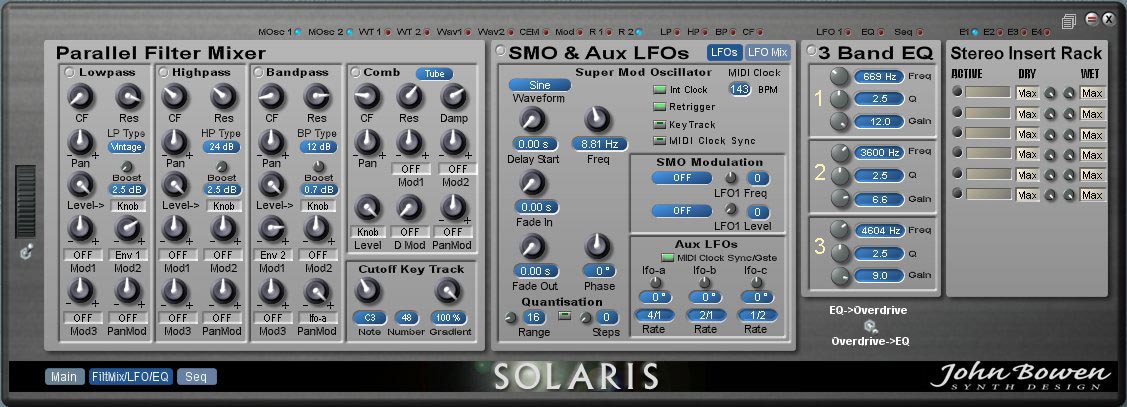Toggle the SMO enable LED
This screenshot has width=1127, height=407.
click(x=500, y=51)
